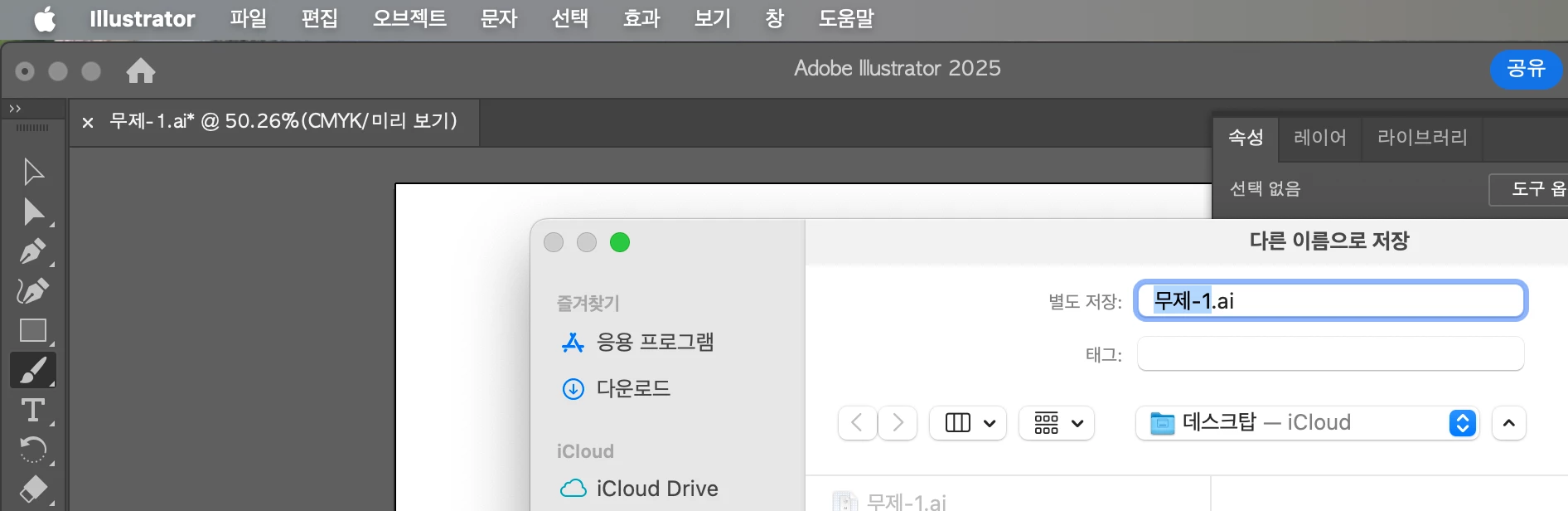Select the Rotate tool

click(x=33, y=450)
